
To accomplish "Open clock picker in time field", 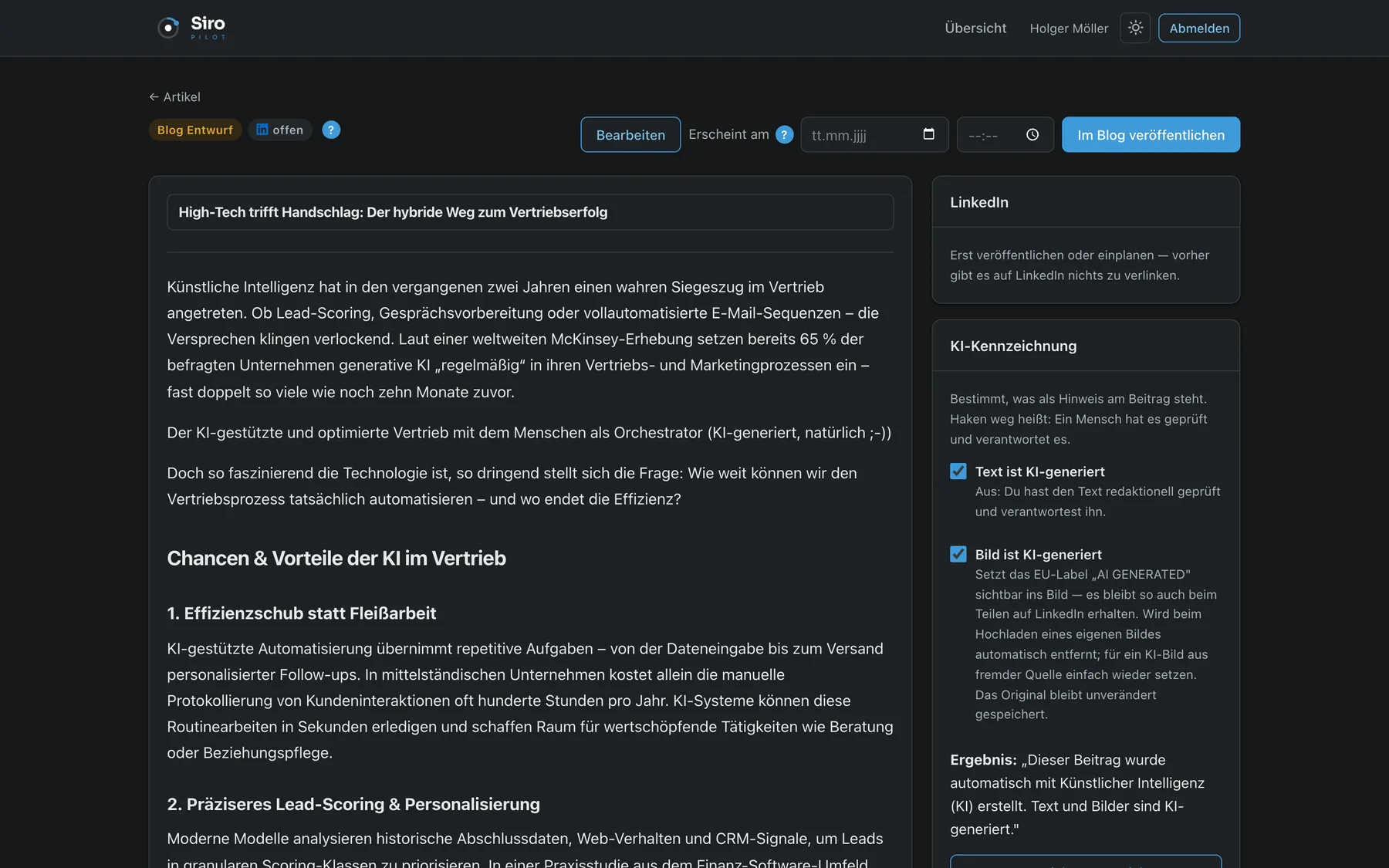I will (1032, 135).
